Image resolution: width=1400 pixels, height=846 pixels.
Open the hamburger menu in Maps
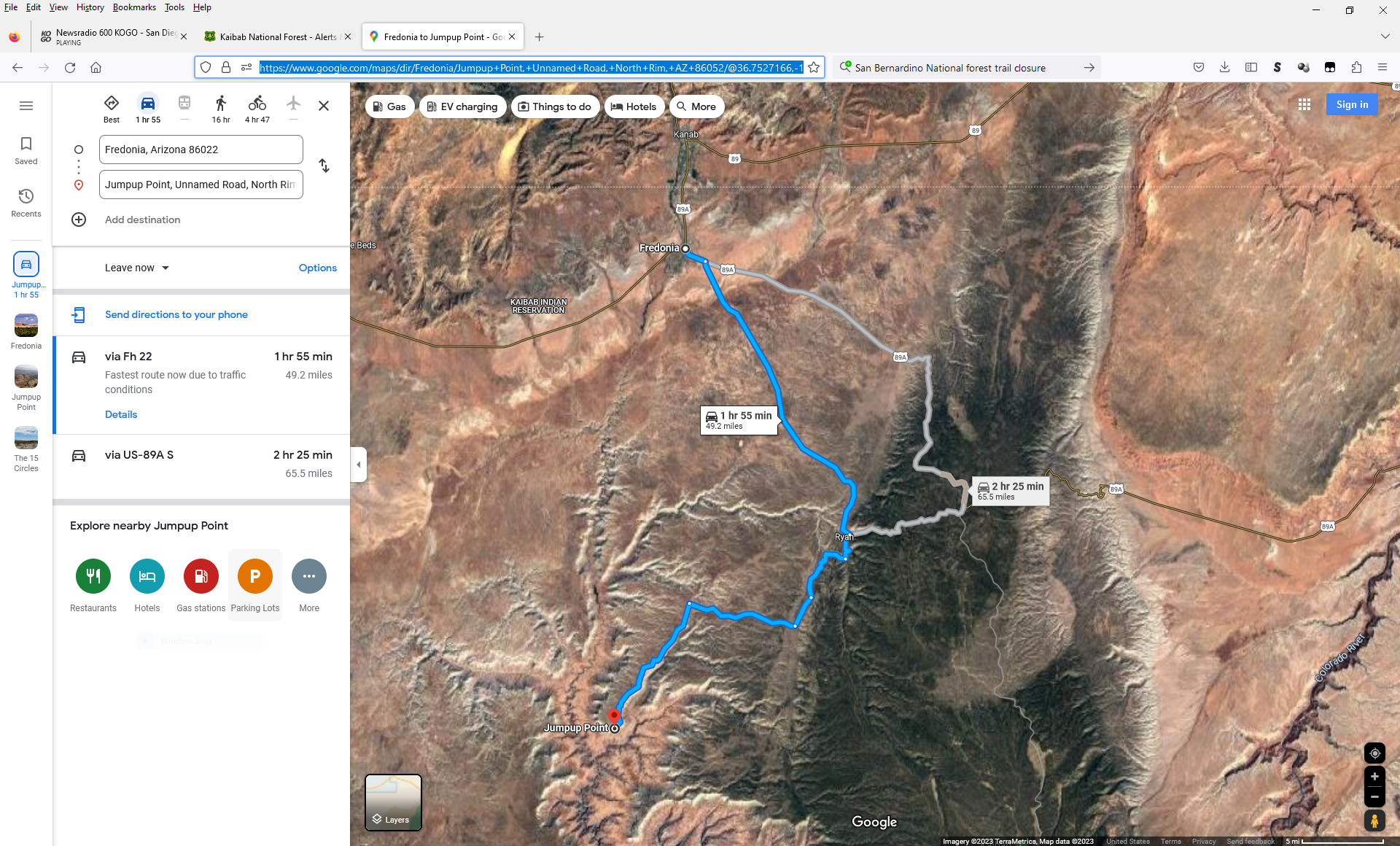point(26,106)
